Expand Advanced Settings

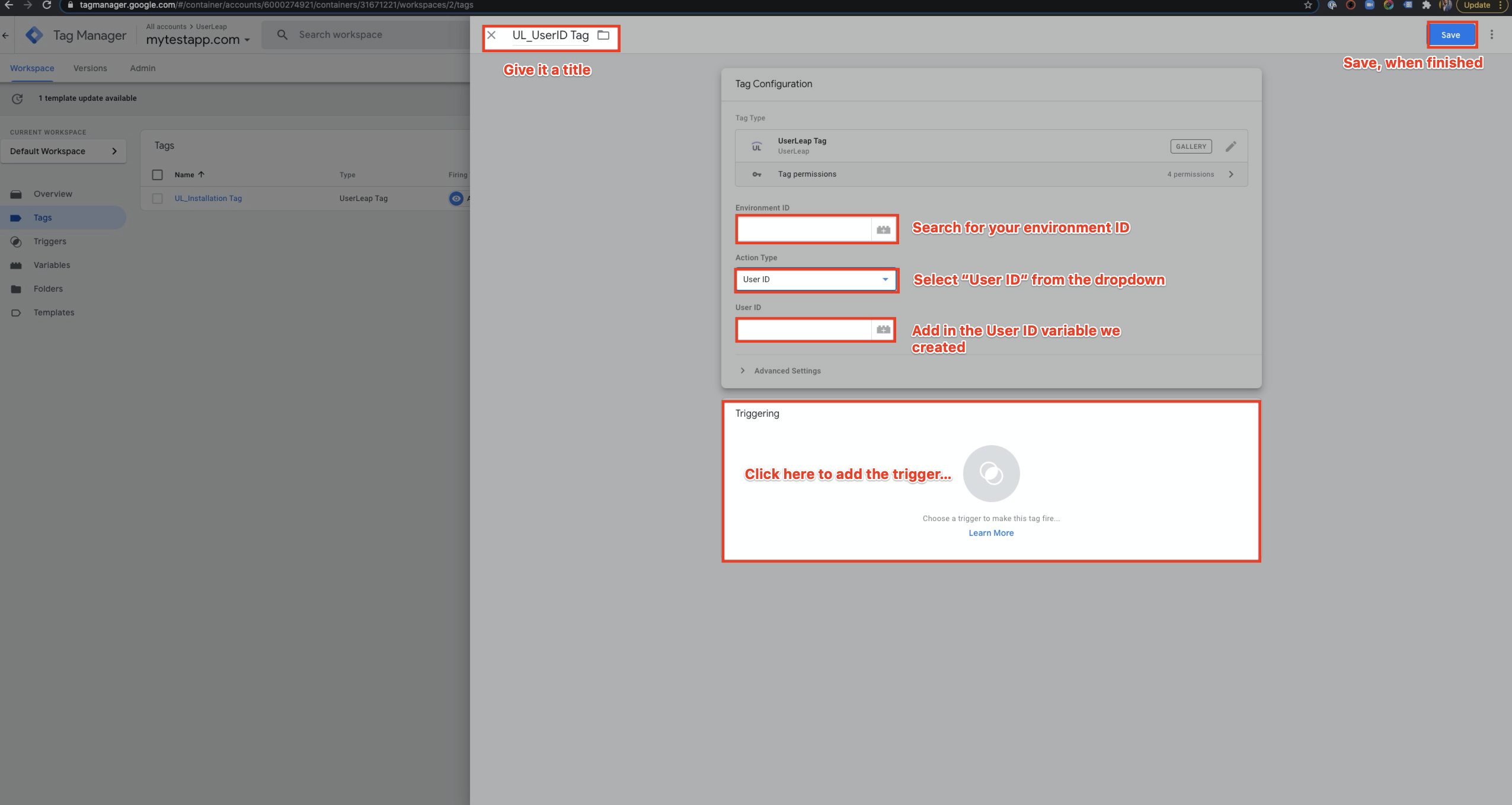[781, 371]
